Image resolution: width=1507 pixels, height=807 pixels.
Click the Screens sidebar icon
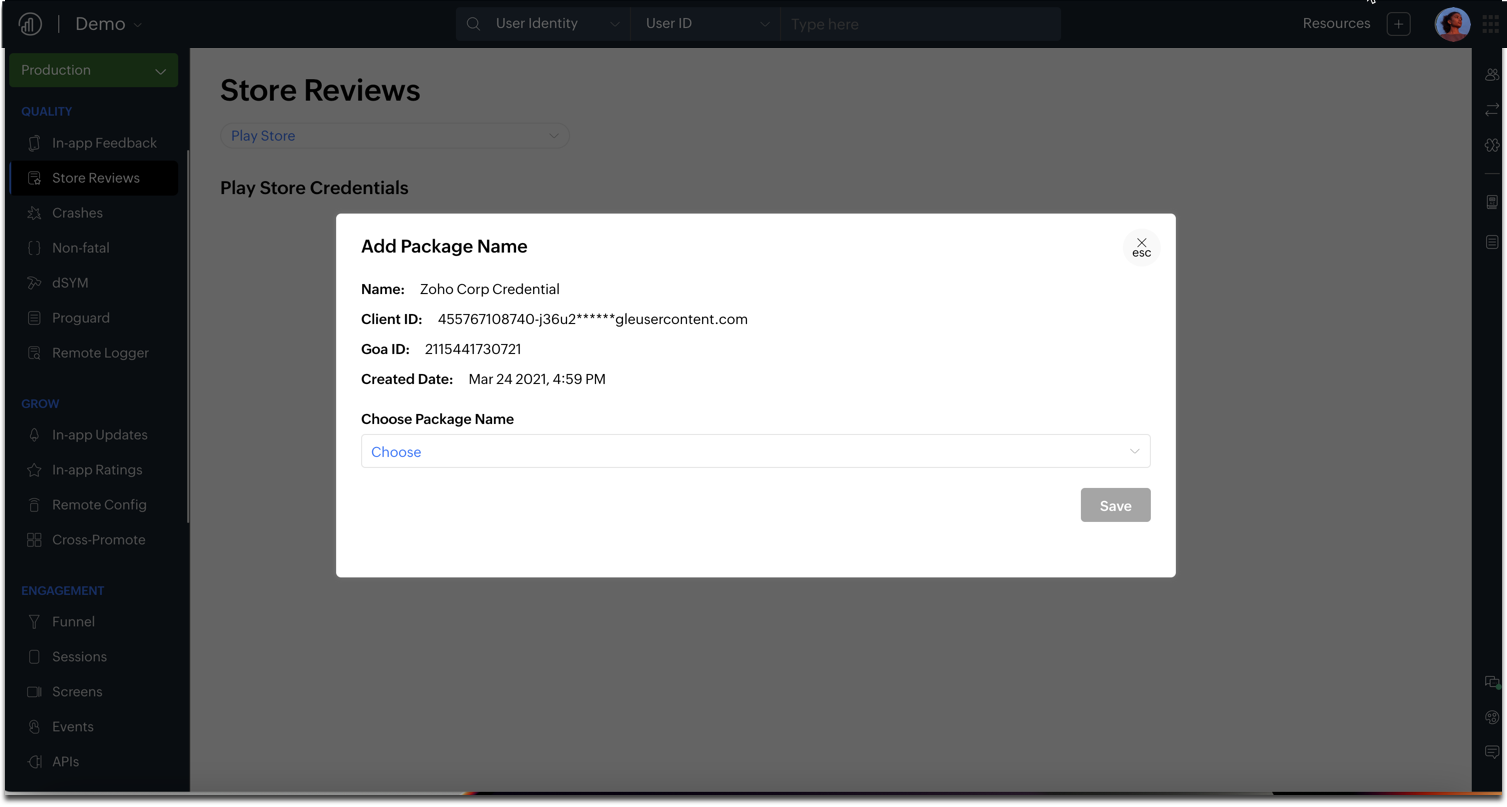point(34,692)
